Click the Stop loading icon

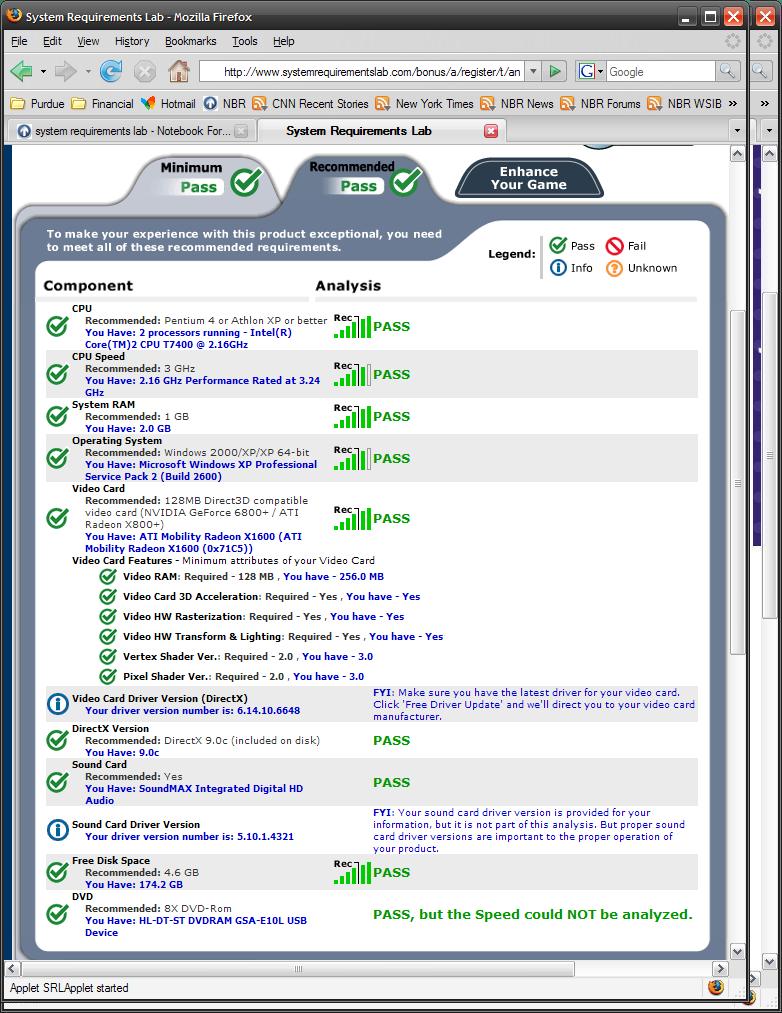[x=145, y=71]
